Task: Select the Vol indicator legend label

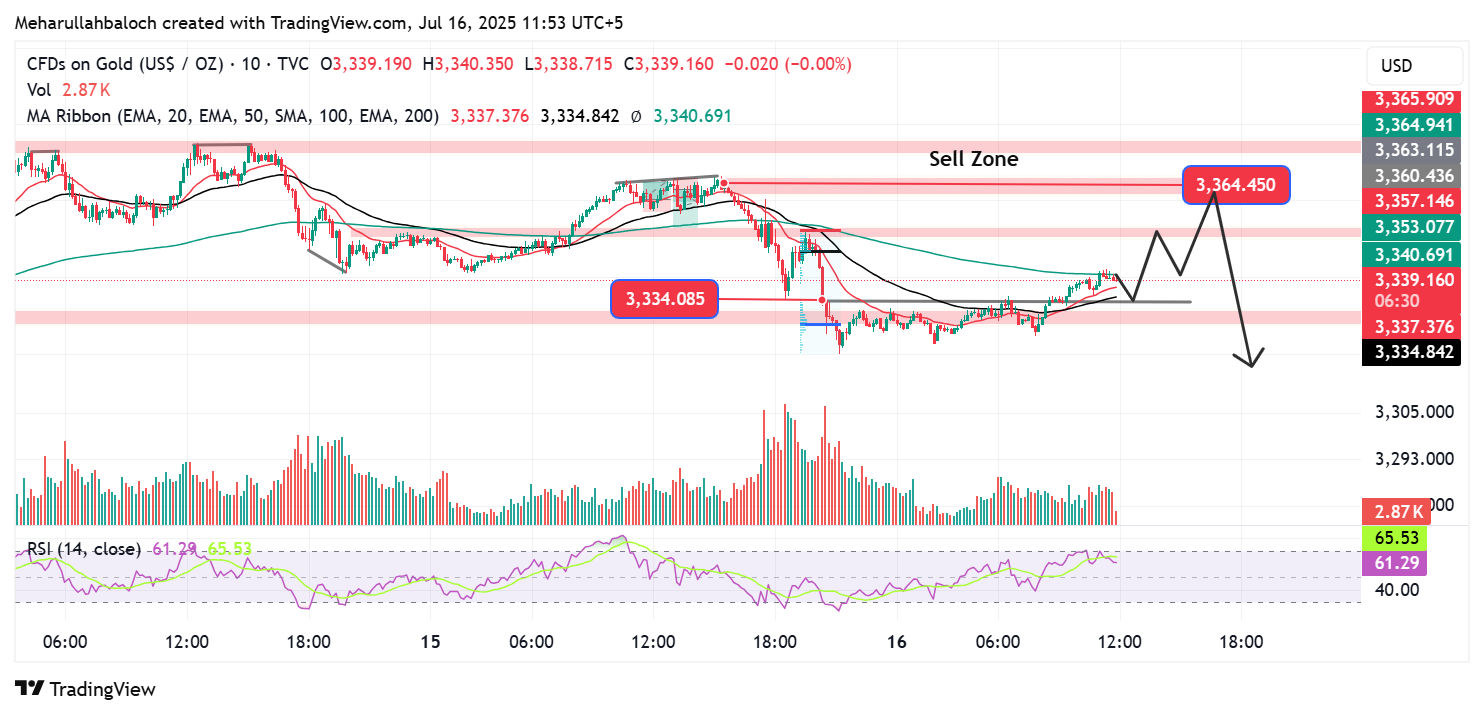Action: pyautogui.click(x=39, y=90)
